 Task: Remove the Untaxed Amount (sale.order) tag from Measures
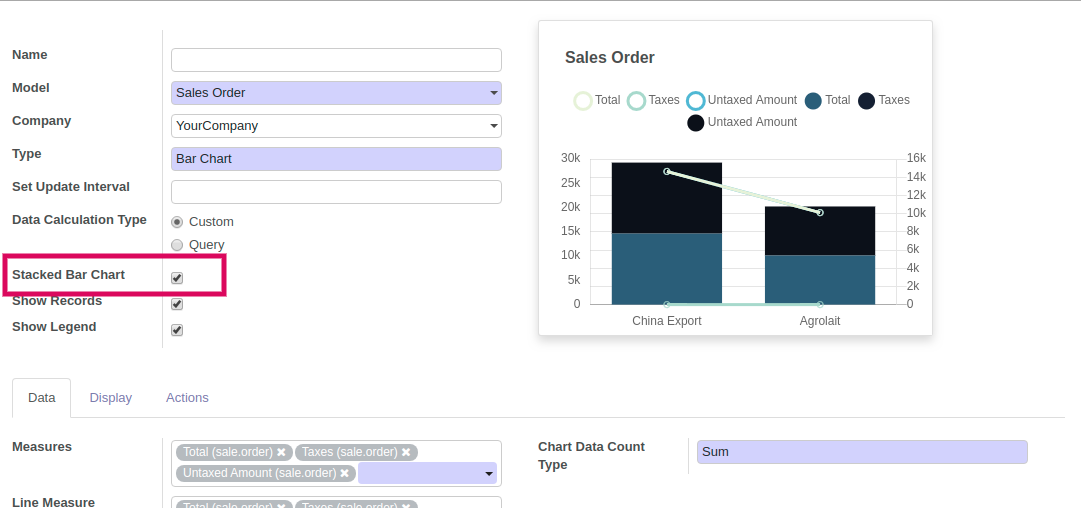(x=344, y=473)
